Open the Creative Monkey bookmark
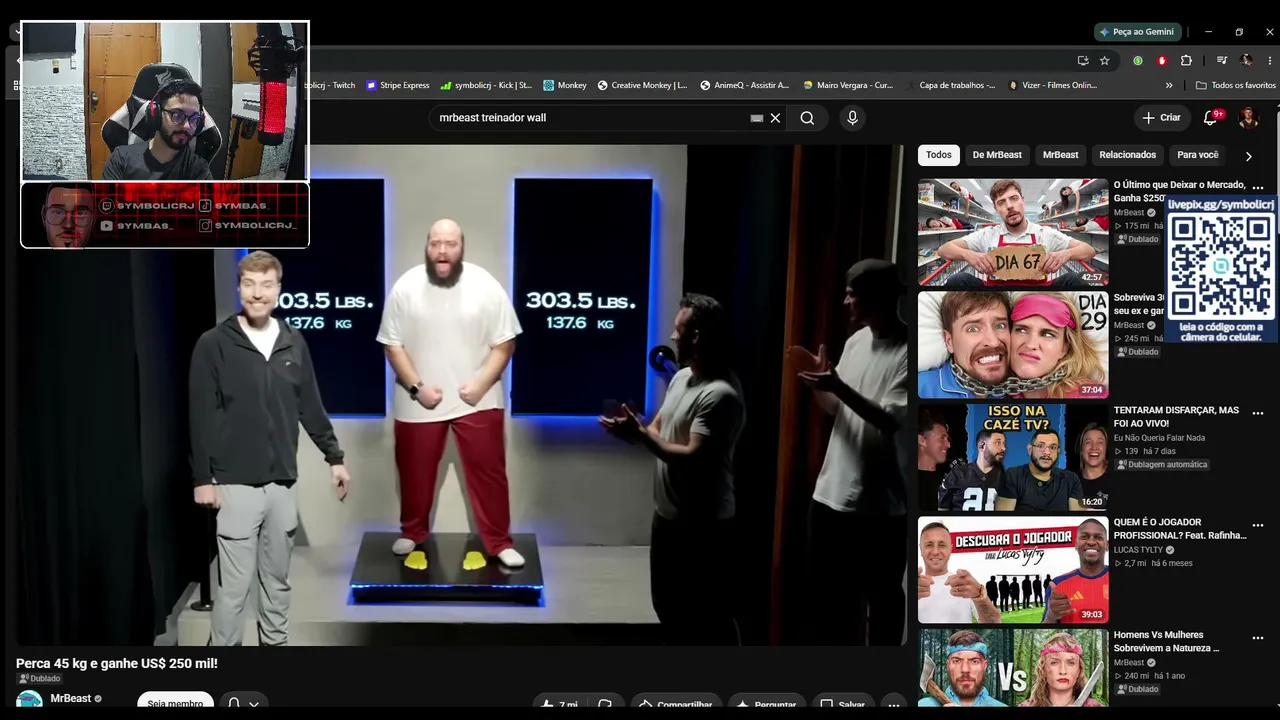This screenshot has width=1280, height=720. [x=643, y=86]
